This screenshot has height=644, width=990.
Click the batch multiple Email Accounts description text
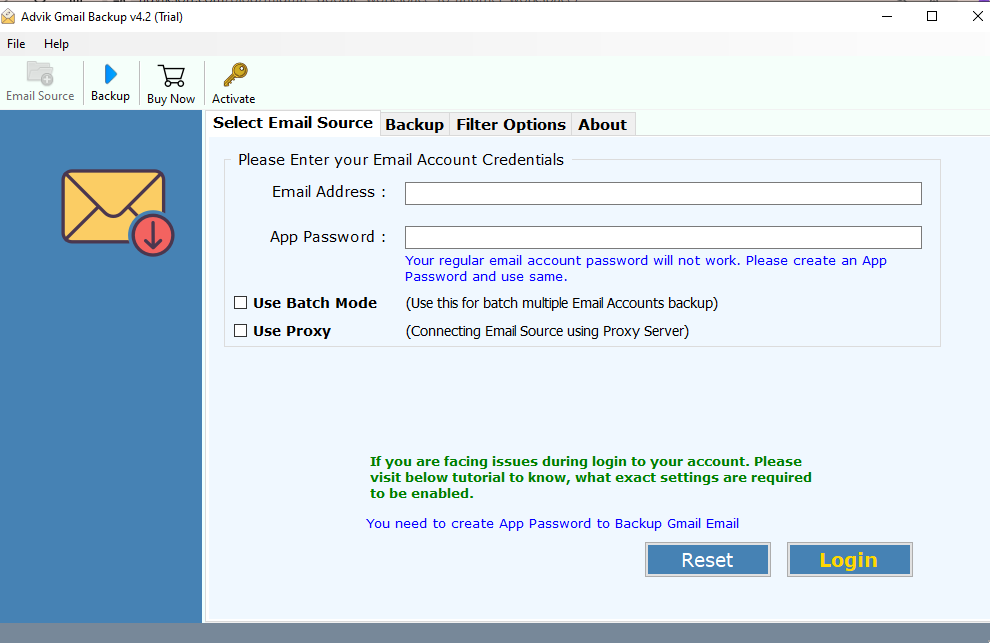tap(562, 303)
